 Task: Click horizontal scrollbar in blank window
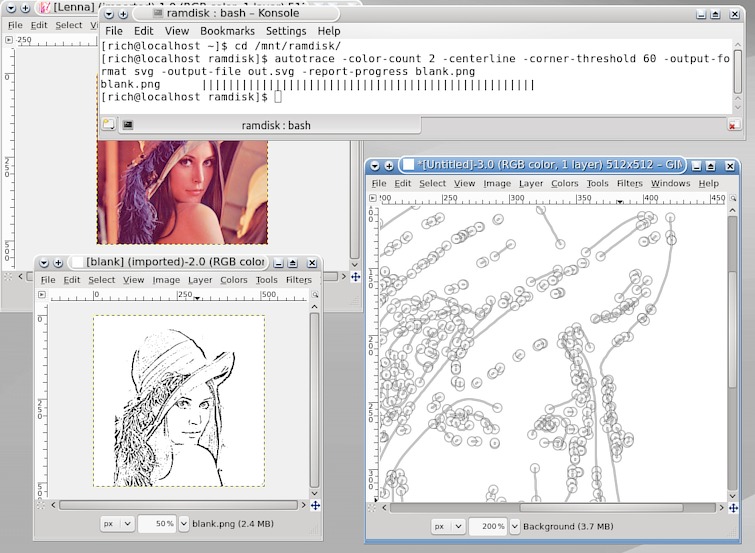[178, 505]
